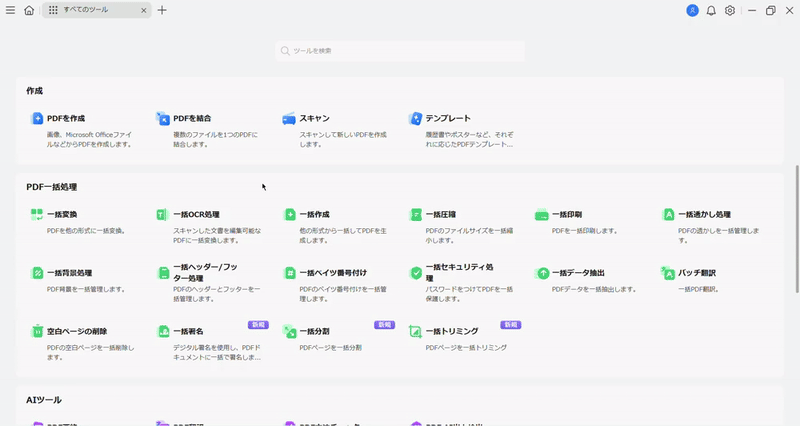This screenshot has height=426, width=800.
Task: Click the 一括変換 label
Action: [62, 215]
